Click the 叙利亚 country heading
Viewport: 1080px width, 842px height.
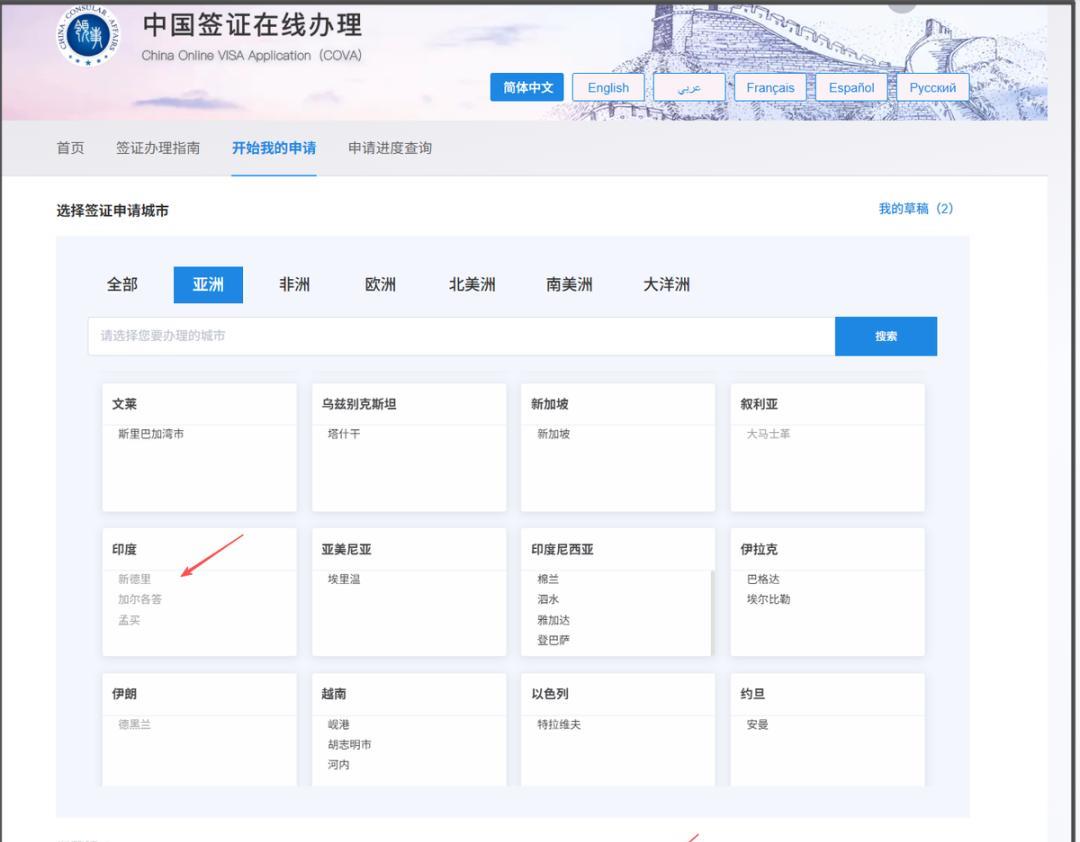click(758, 404)
